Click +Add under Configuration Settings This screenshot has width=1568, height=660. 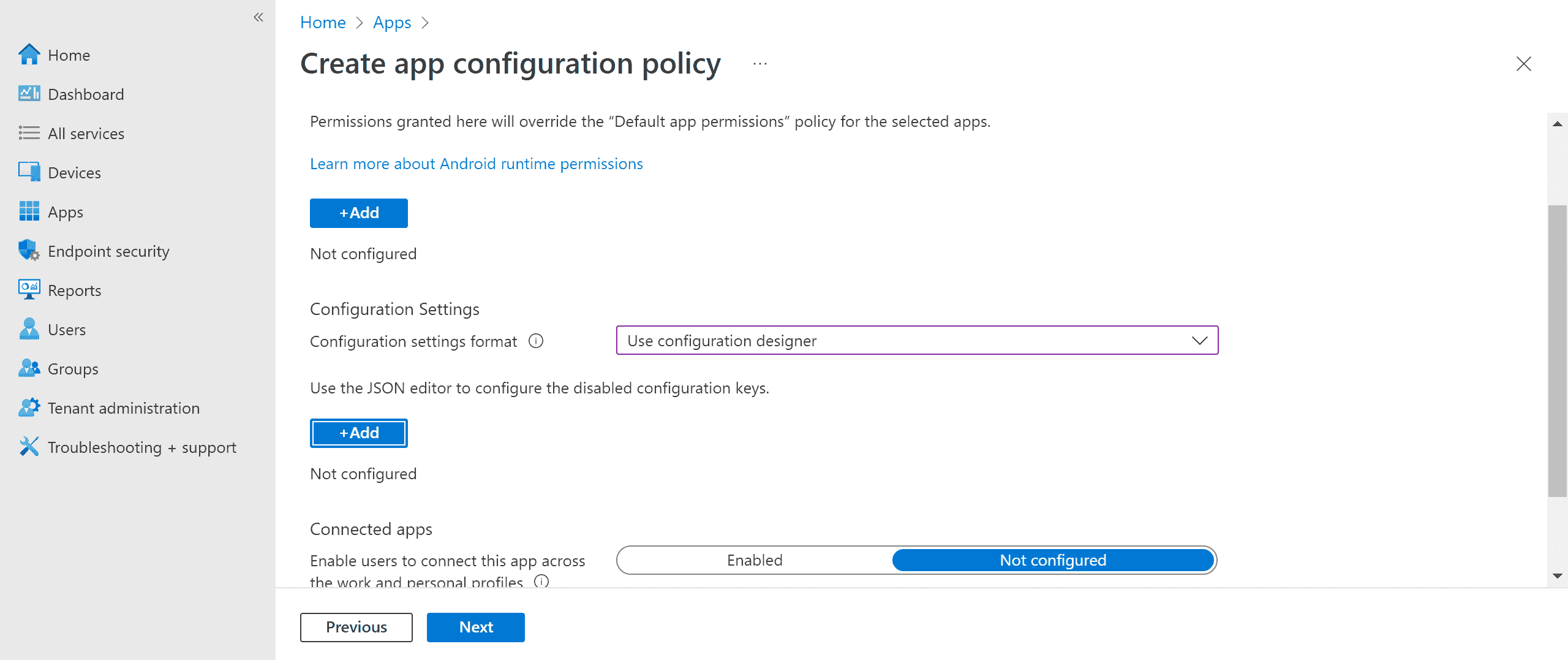358,433
